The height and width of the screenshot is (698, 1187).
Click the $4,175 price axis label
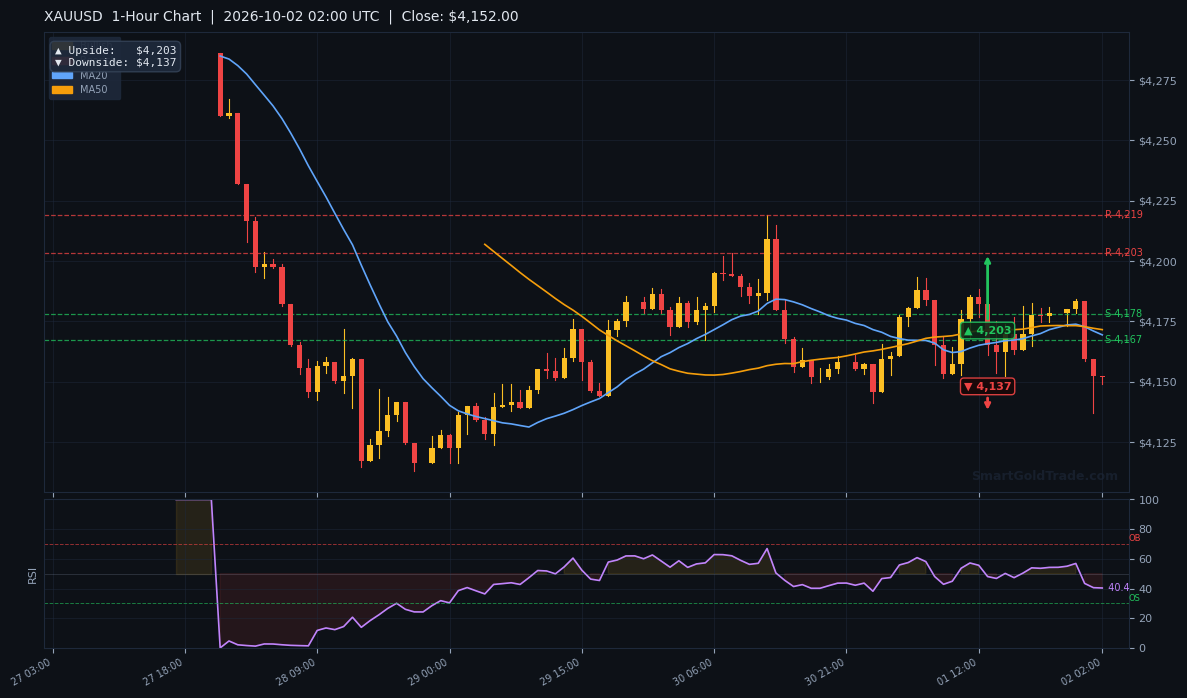click(1157, 322)
